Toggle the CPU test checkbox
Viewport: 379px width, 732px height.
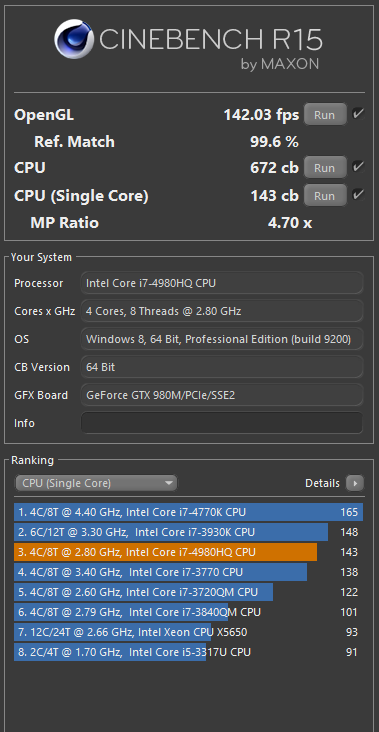358,167
